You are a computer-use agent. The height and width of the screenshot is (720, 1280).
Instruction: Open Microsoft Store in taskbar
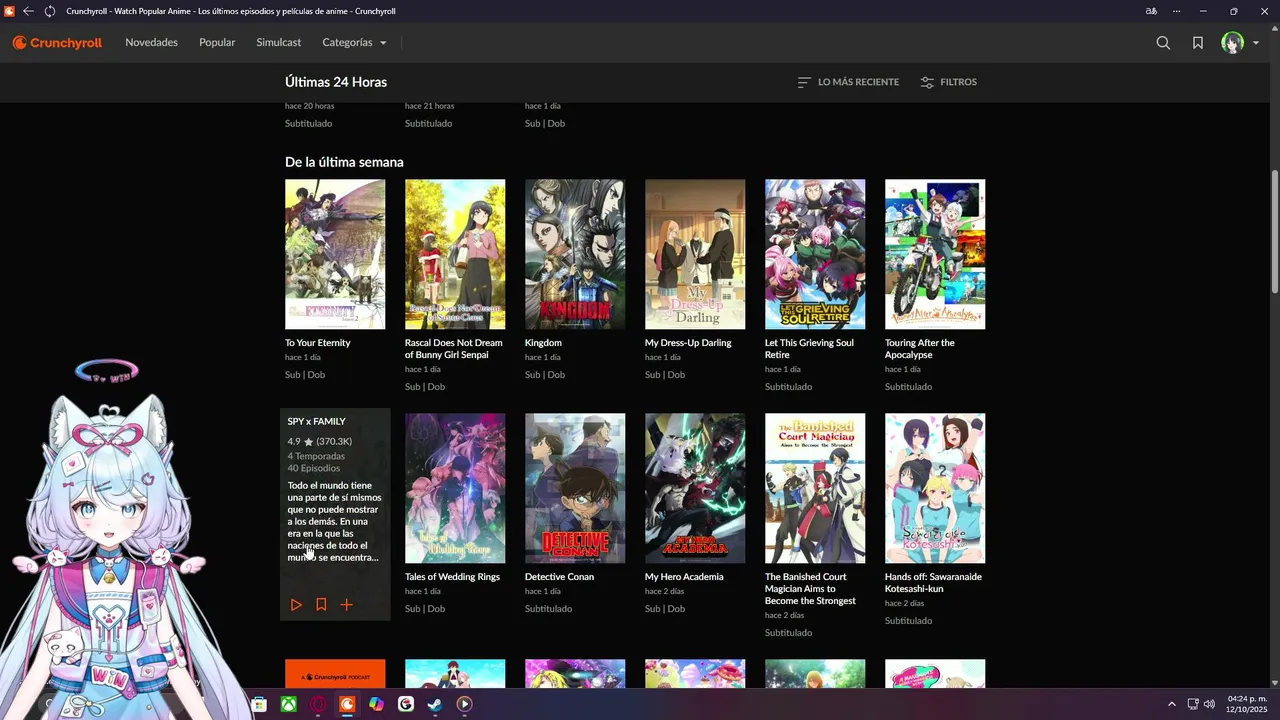tap(259, 704)
